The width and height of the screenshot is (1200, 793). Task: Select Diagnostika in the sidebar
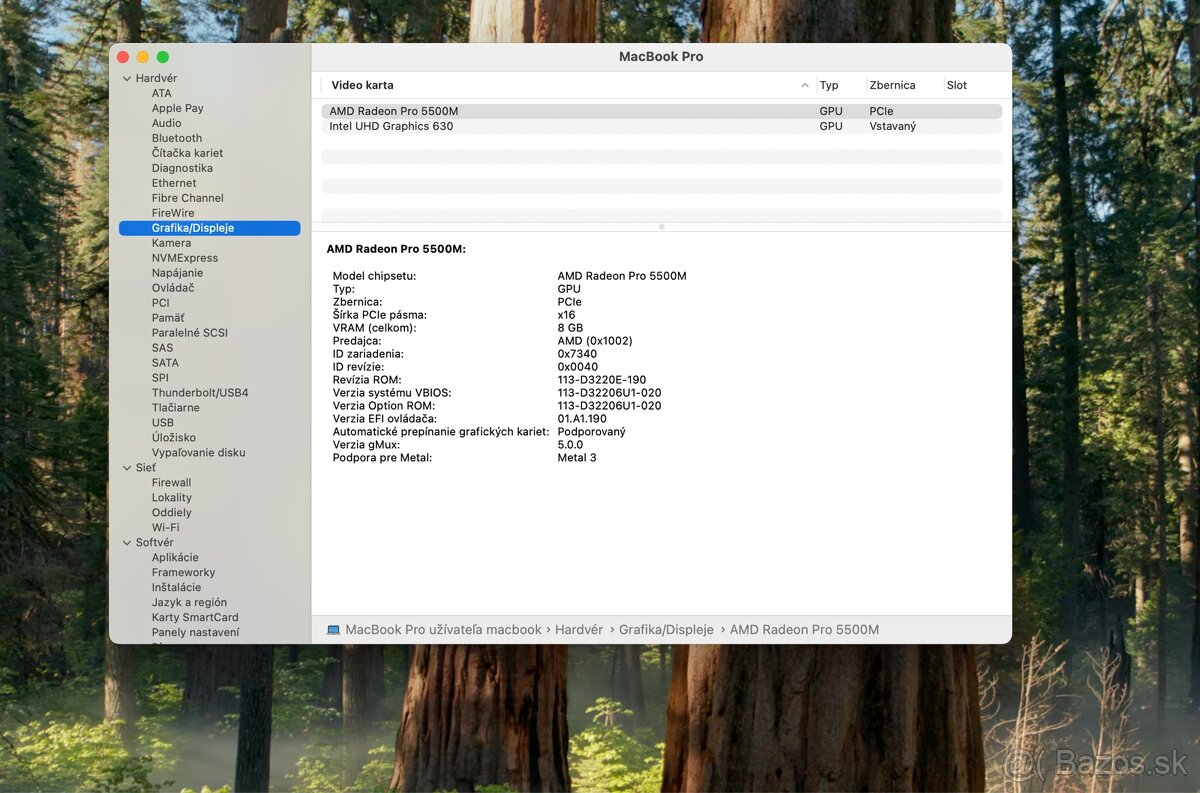182,168
